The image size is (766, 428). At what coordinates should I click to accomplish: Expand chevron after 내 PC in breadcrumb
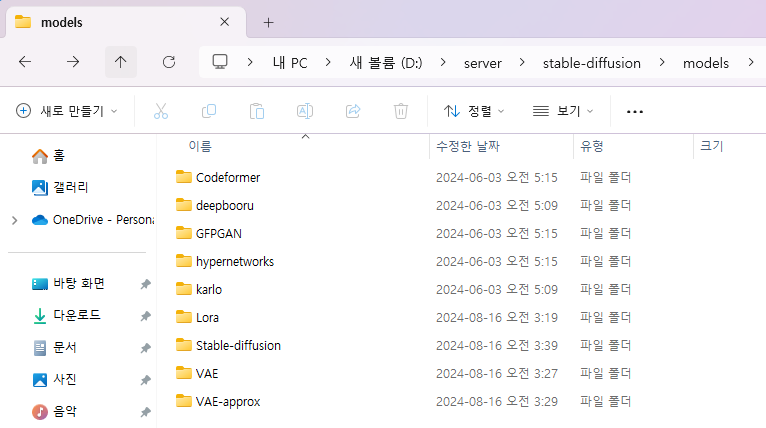328,63
